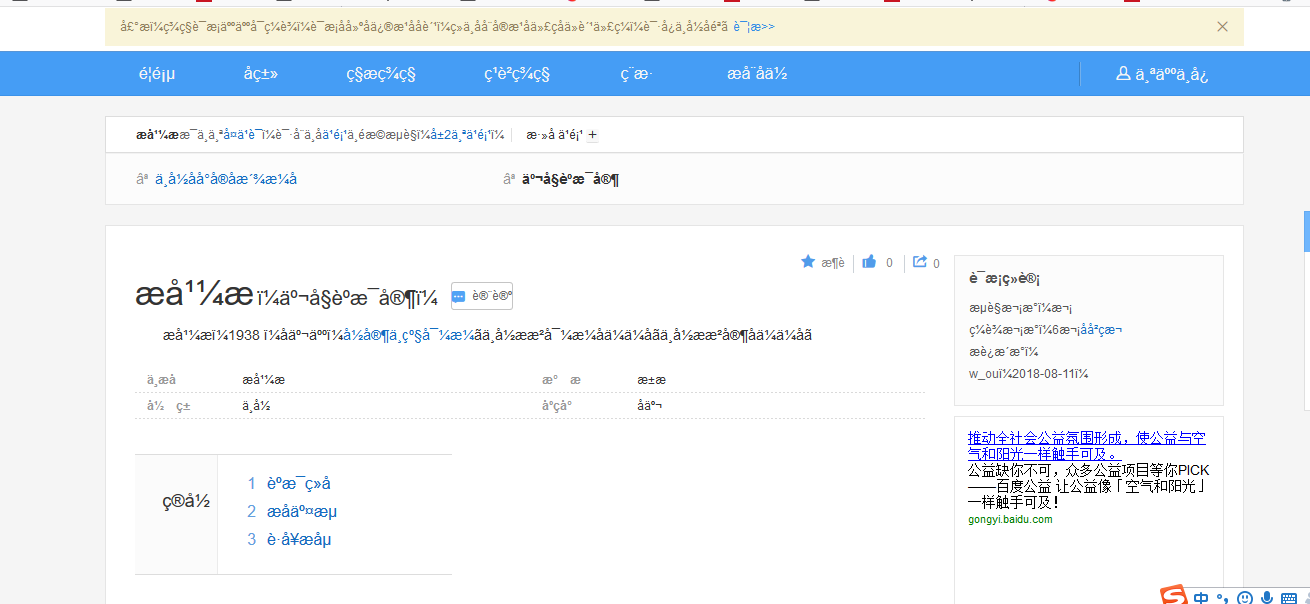Click the emoji face icon in the input method bar

(x=1245, y=596)
